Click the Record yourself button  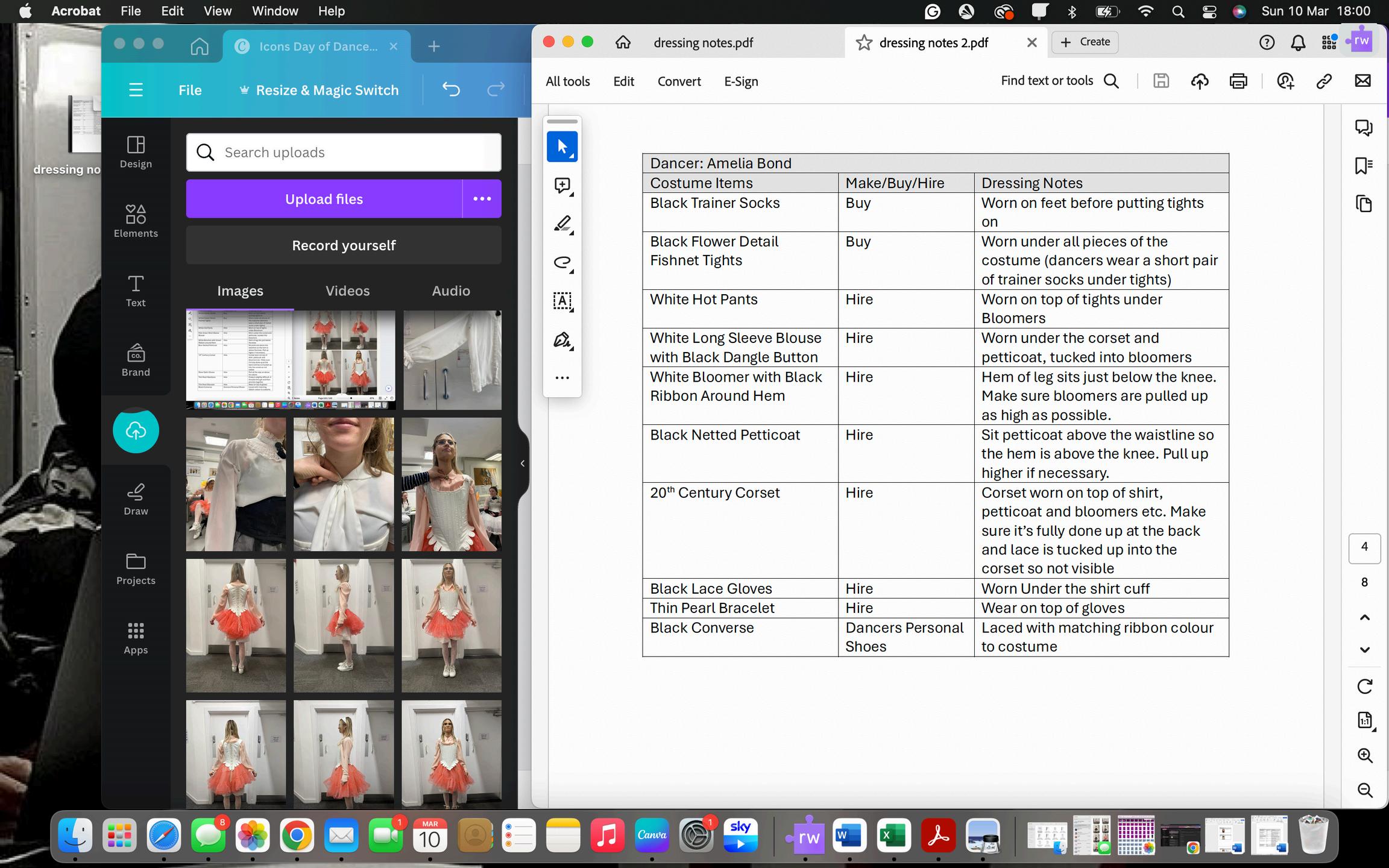click(344, 245)
